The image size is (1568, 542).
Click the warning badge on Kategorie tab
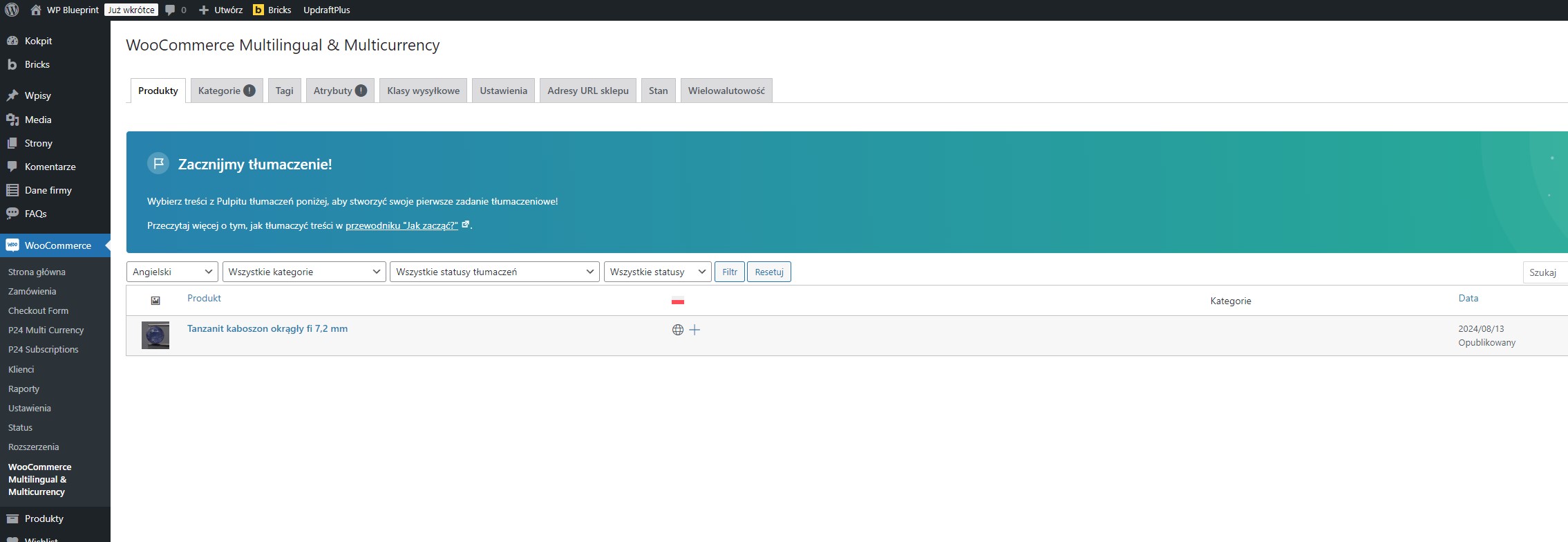(x=249, y=91)
